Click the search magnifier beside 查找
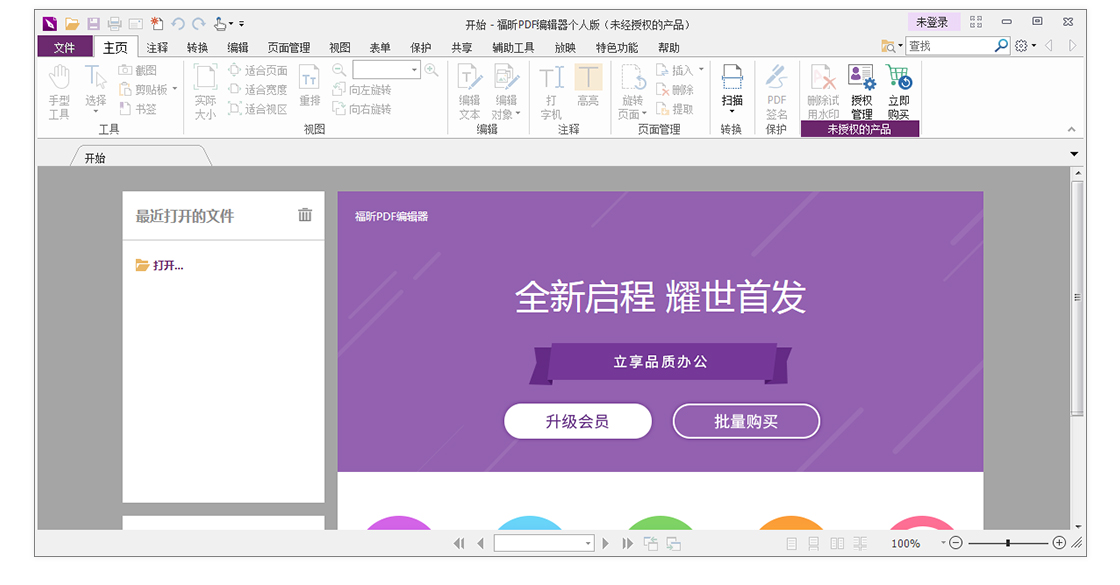 click(1001, 46)
